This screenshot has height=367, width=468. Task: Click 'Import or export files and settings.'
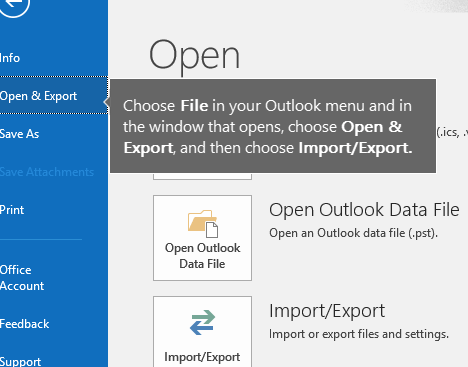(x=359, y=334)
